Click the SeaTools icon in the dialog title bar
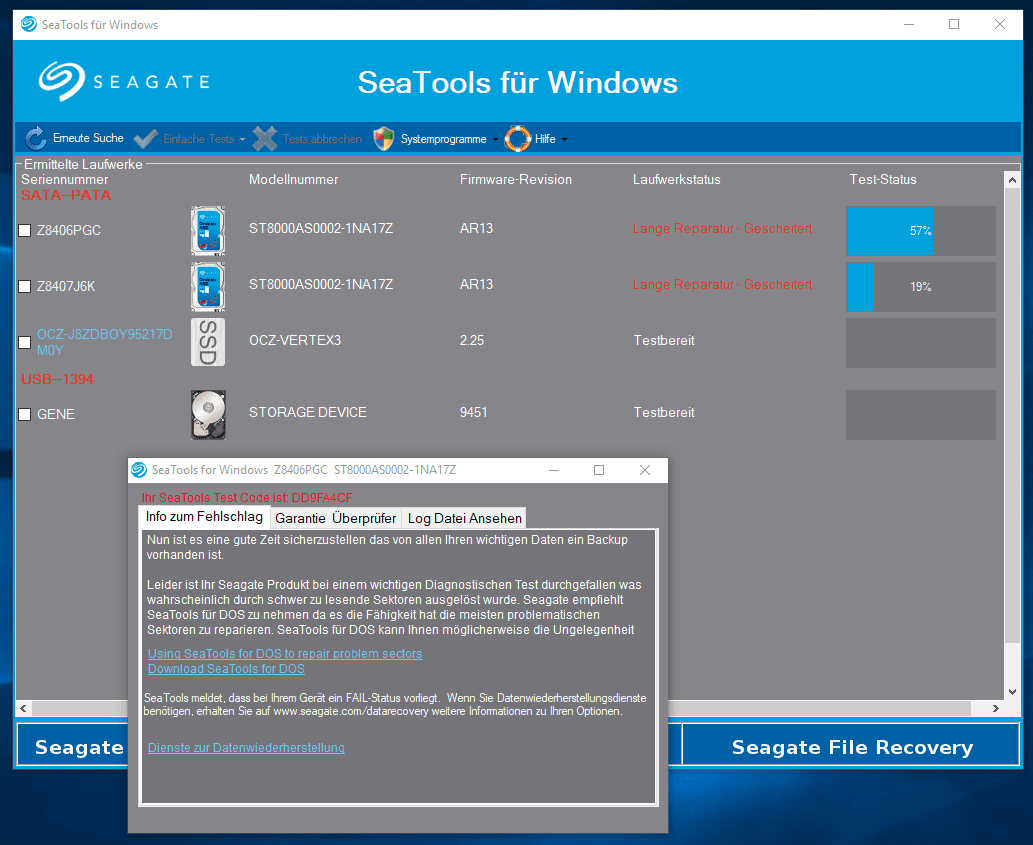 pos(139,470)
